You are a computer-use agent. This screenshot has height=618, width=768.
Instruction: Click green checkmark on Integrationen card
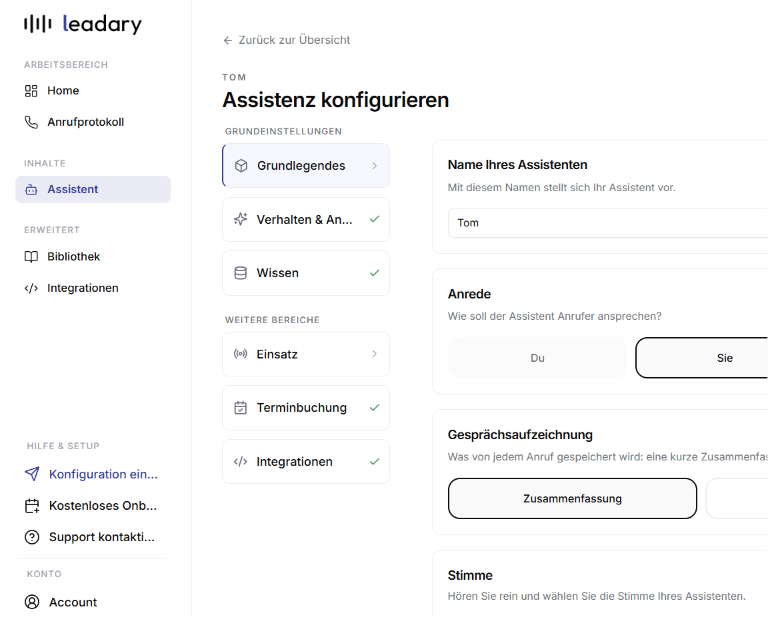pyautogui.click(x=375, y=461)
